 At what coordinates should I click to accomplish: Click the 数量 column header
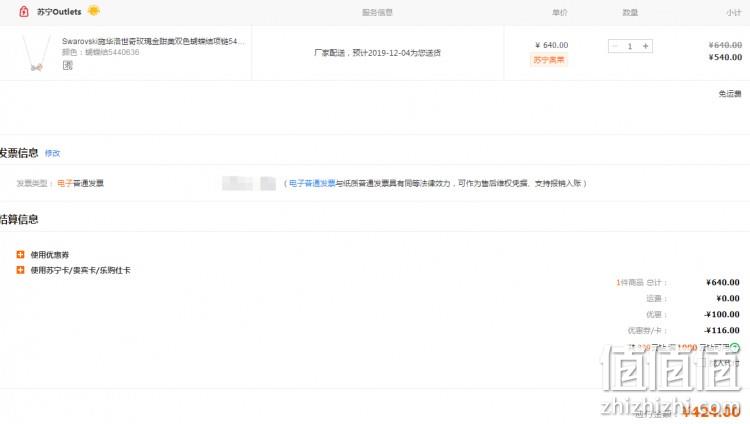[630, 12]
